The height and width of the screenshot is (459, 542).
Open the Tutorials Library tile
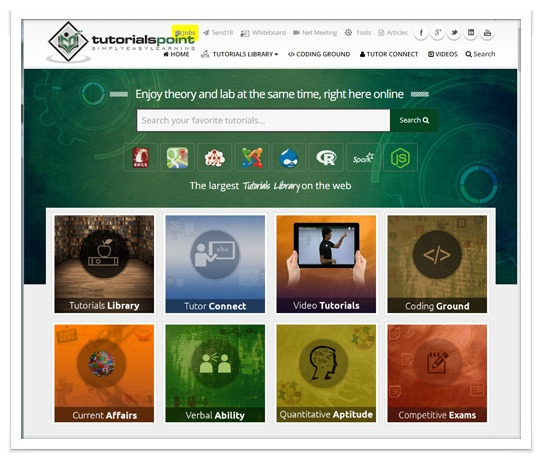point(104,264)
